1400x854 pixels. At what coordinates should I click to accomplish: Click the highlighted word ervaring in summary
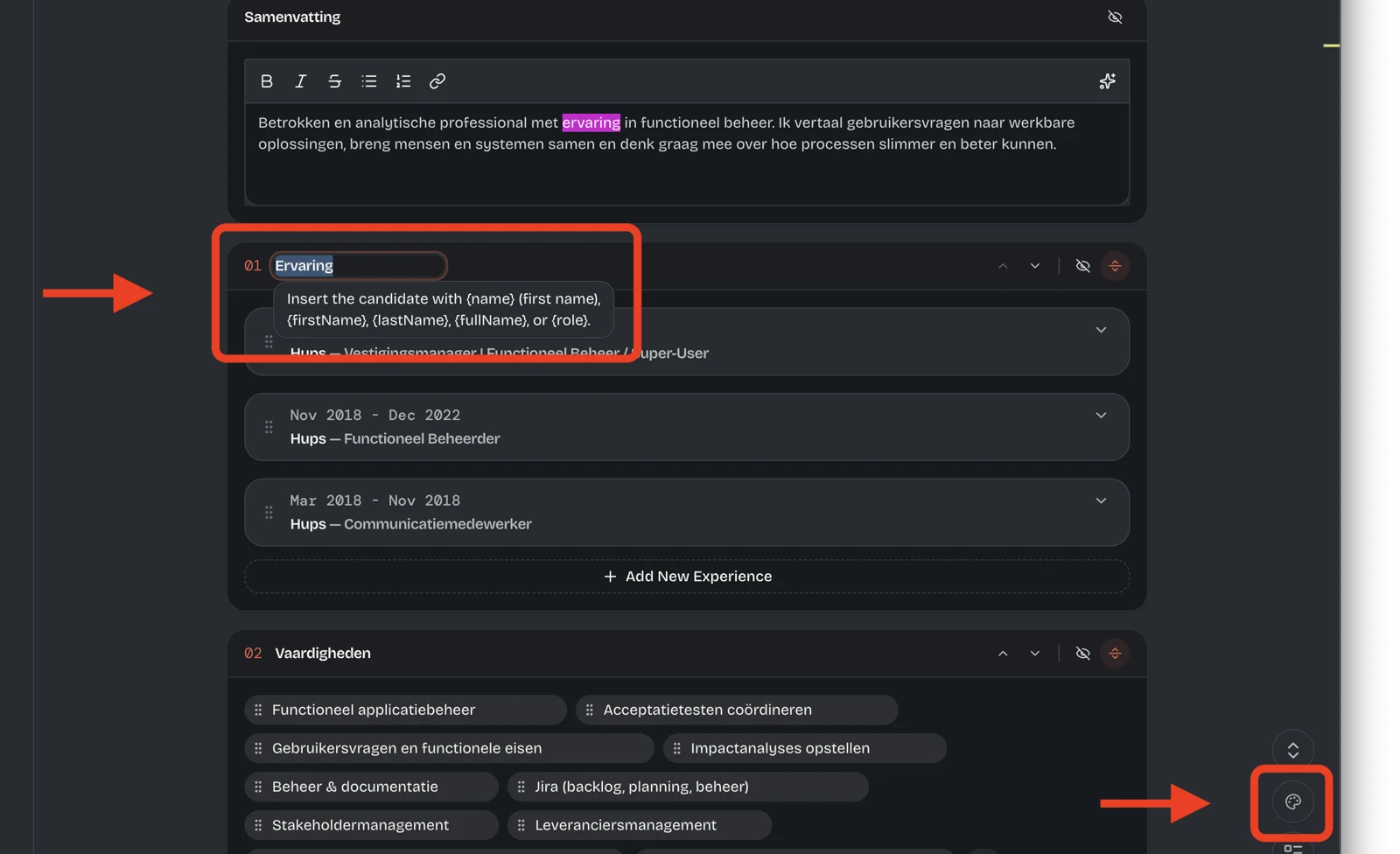point(591,122)
